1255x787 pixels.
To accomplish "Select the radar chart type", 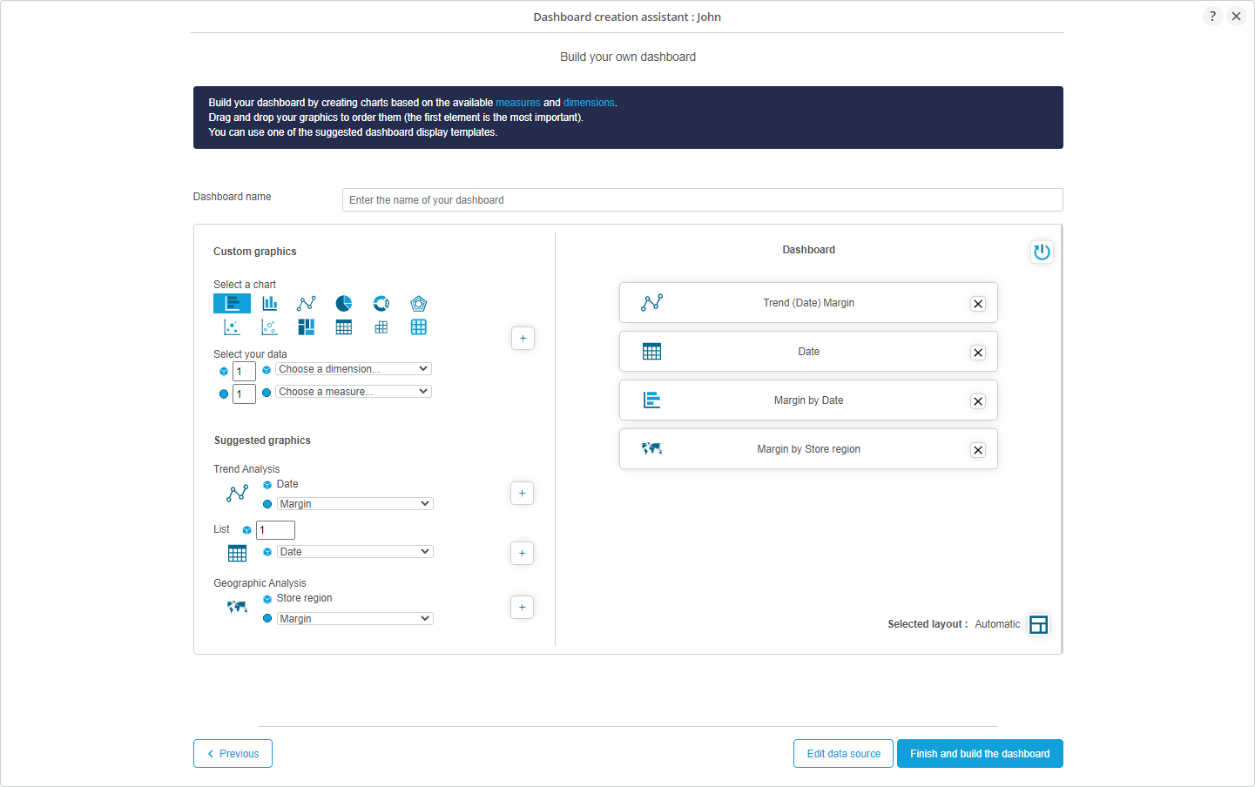I will (x=418, y=303).
